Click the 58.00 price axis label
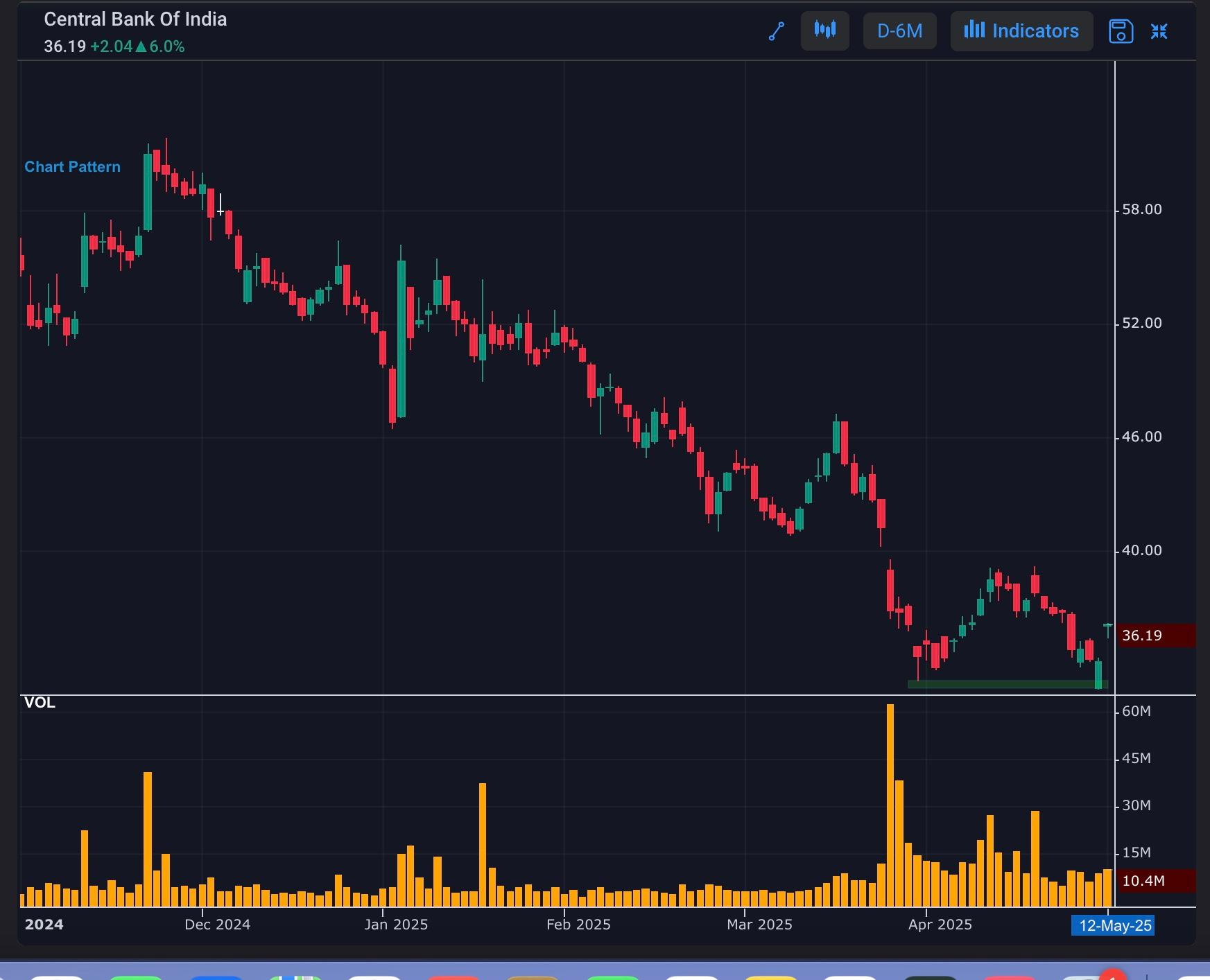Image resolution: width=1210 pixels, height=980 pixels. point(1142,209)
